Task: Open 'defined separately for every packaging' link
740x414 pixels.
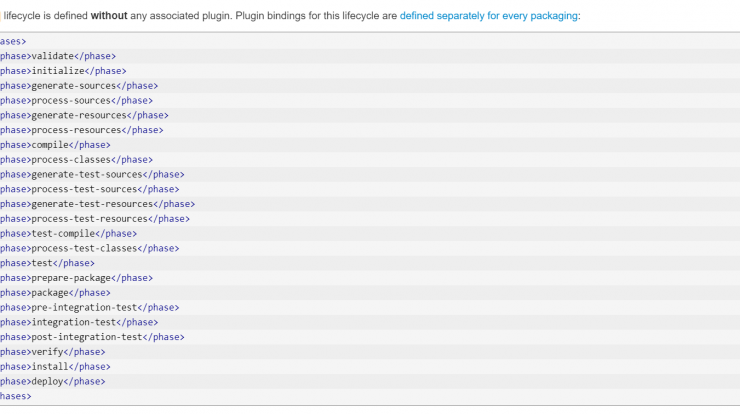Action: pyautogui.click(x=488, y=16)
